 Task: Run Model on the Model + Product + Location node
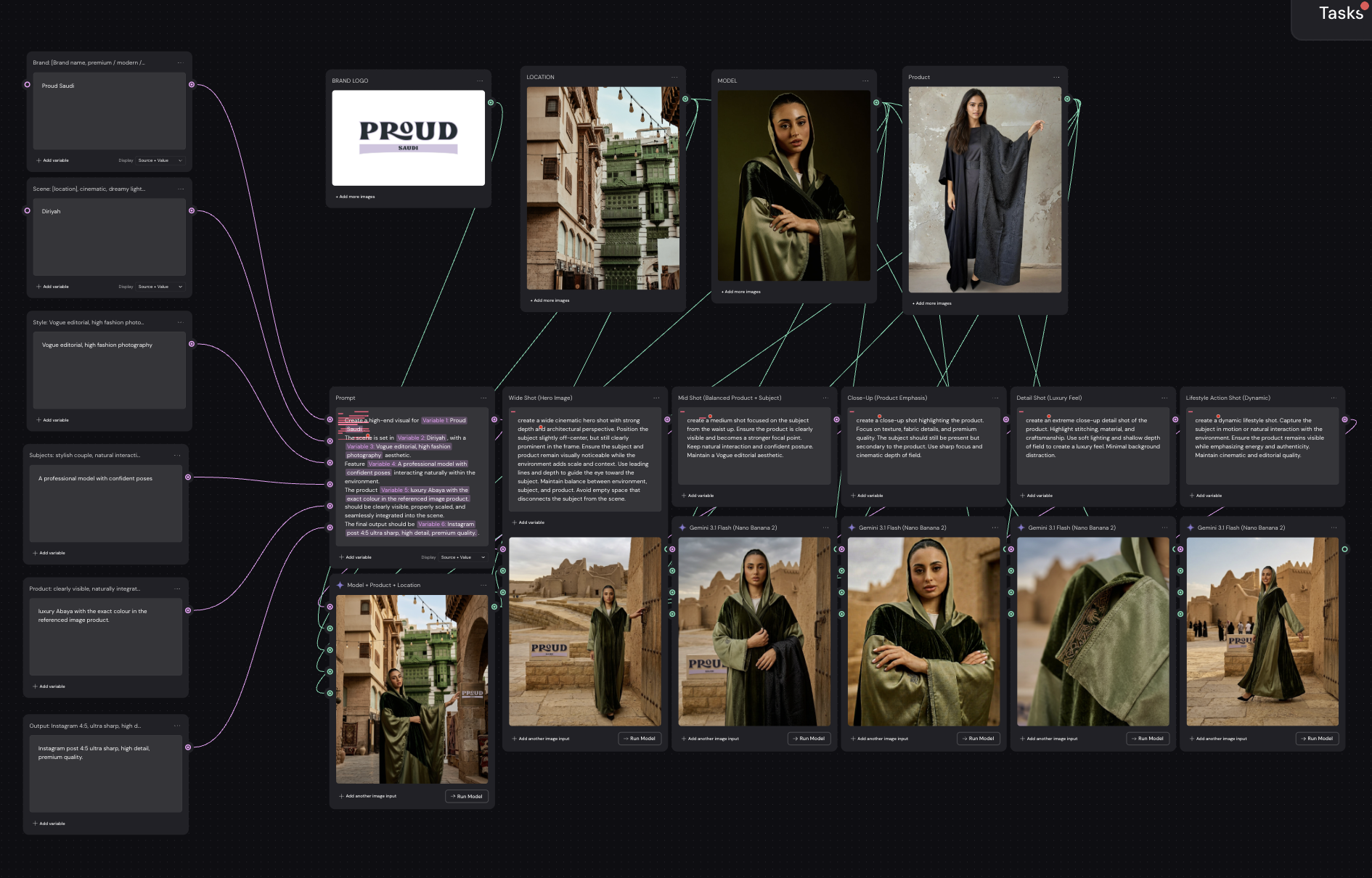click(x=467, y=796)
